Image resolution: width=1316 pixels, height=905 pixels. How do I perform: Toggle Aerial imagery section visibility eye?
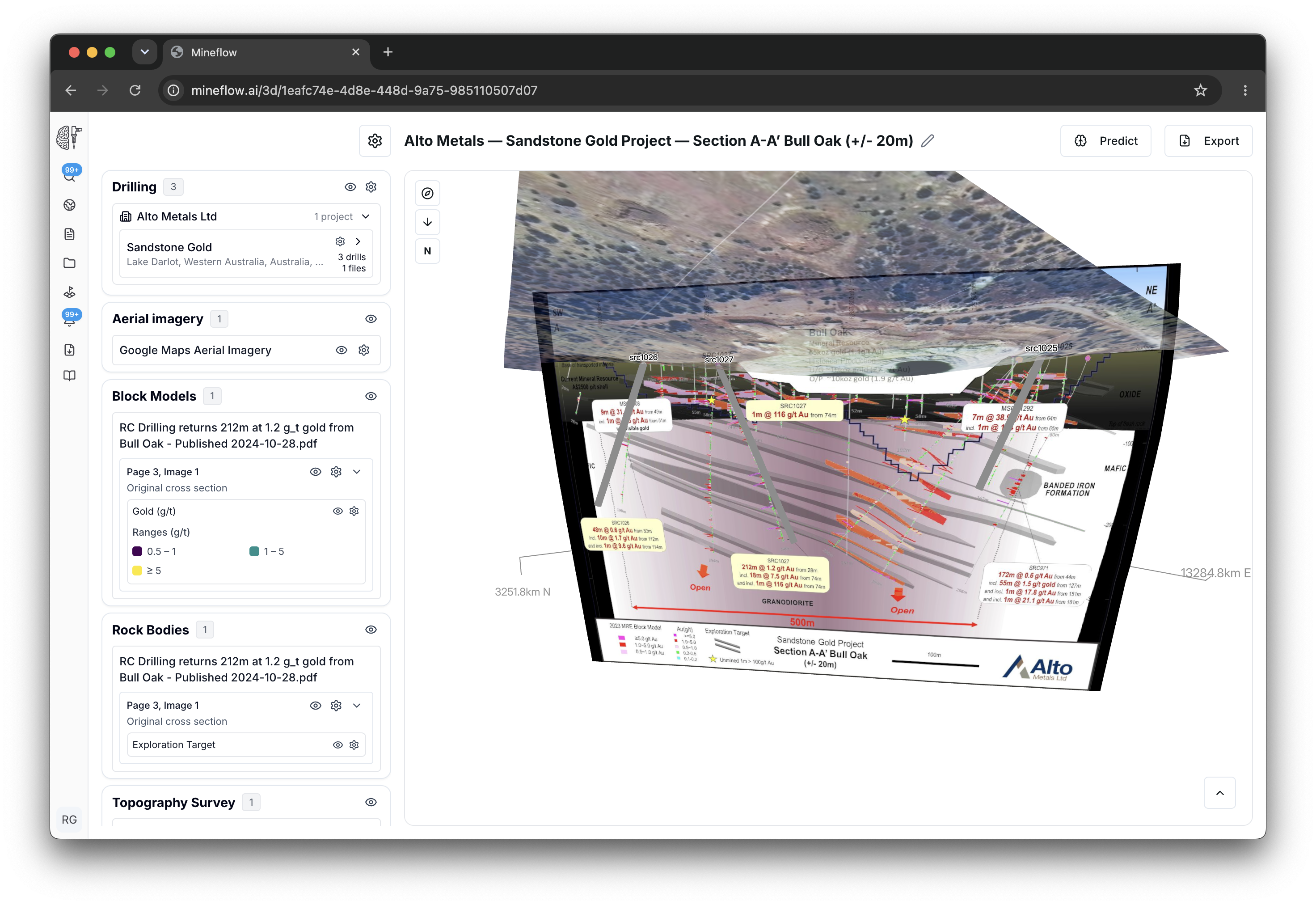point(371,319)
